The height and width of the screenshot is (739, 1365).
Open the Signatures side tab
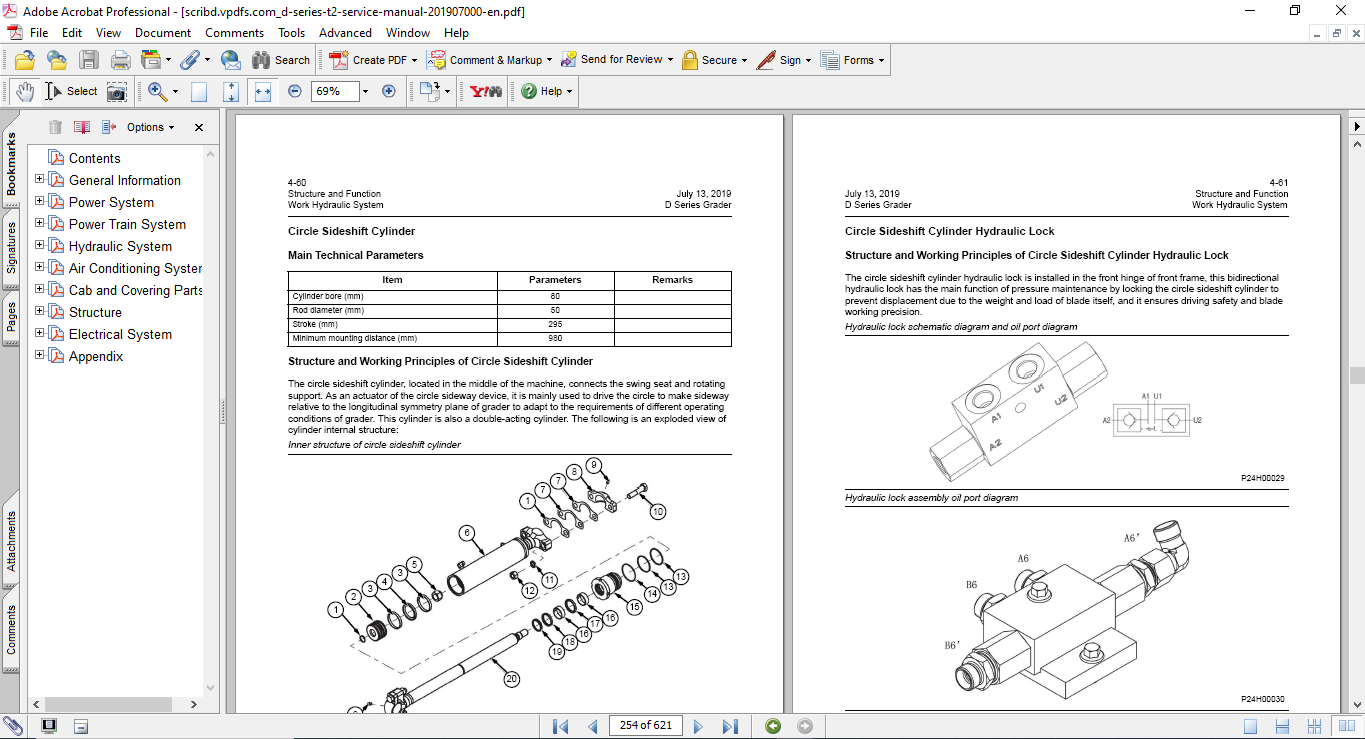click(x=12, y=247)
